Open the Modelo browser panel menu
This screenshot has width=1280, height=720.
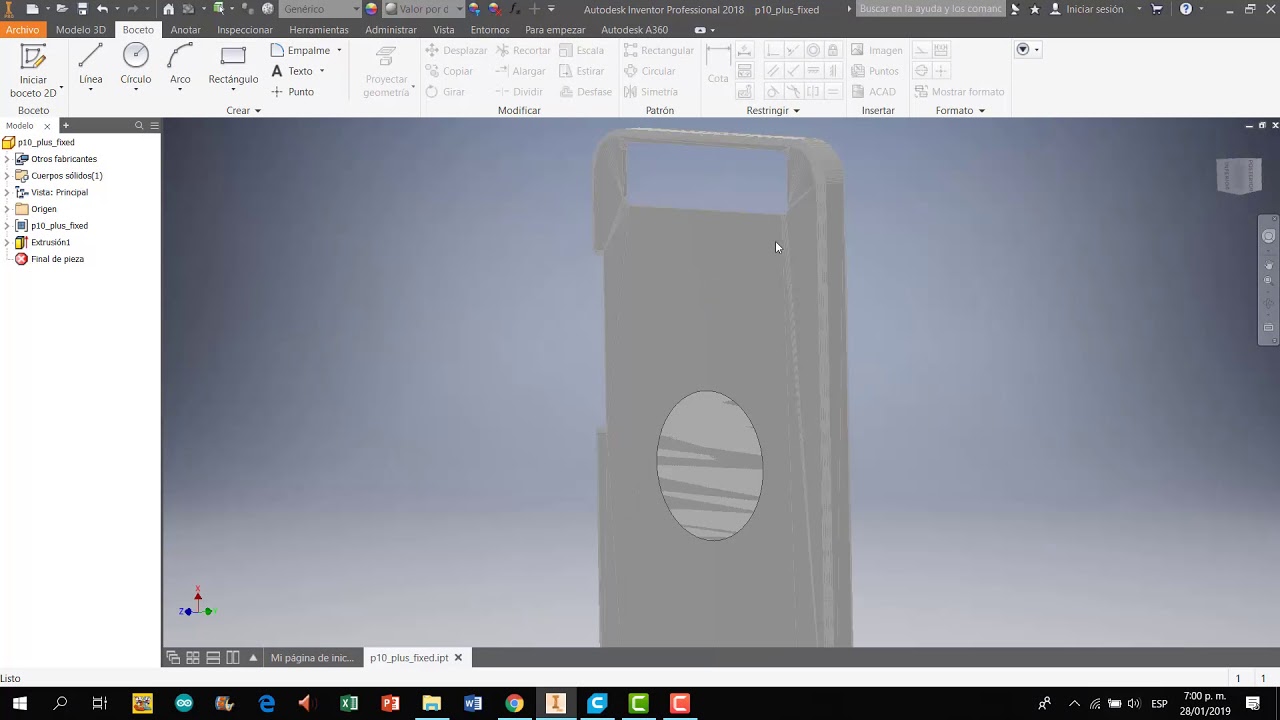point(154,126)
